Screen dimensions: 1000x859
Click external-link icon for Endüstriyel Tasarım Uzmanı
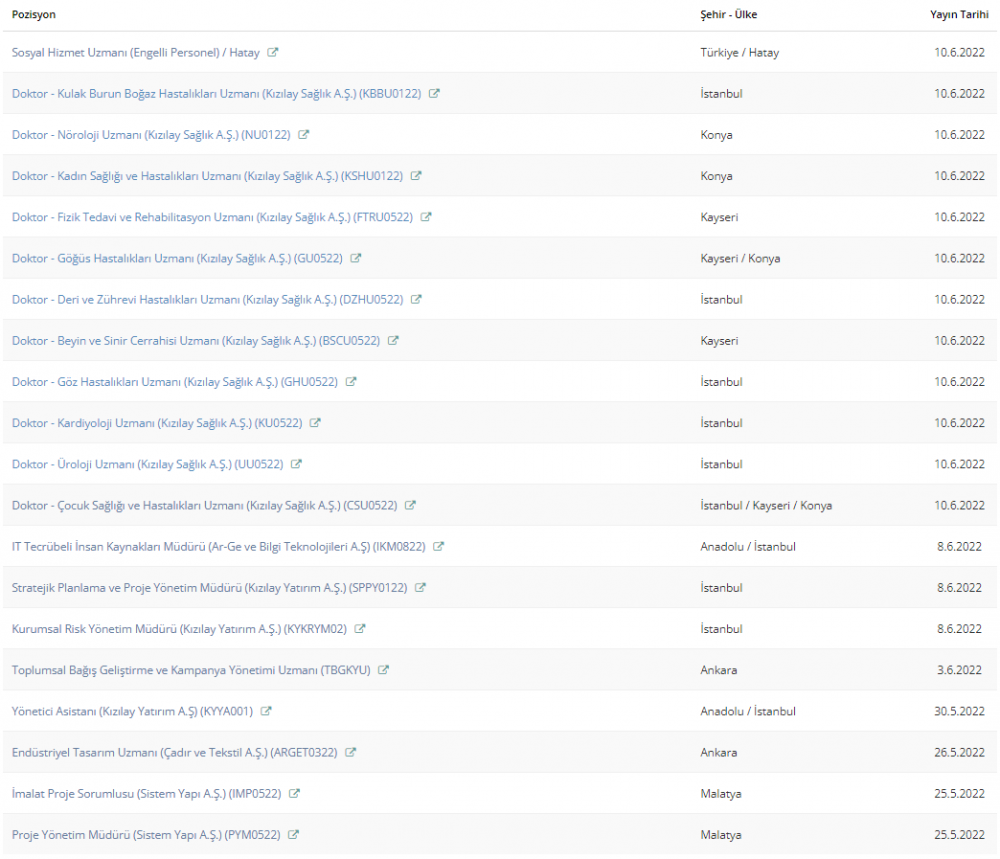point(350,753)
